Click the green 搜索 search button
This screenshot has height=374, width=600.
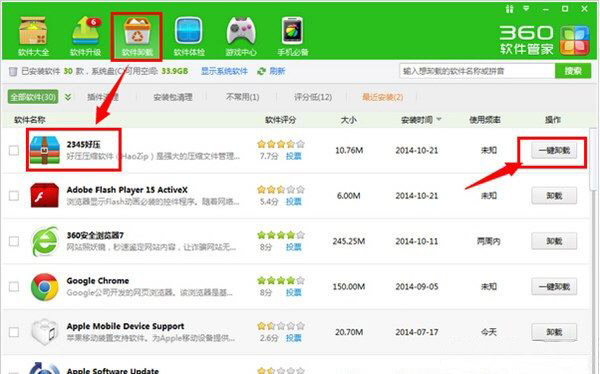573,71
